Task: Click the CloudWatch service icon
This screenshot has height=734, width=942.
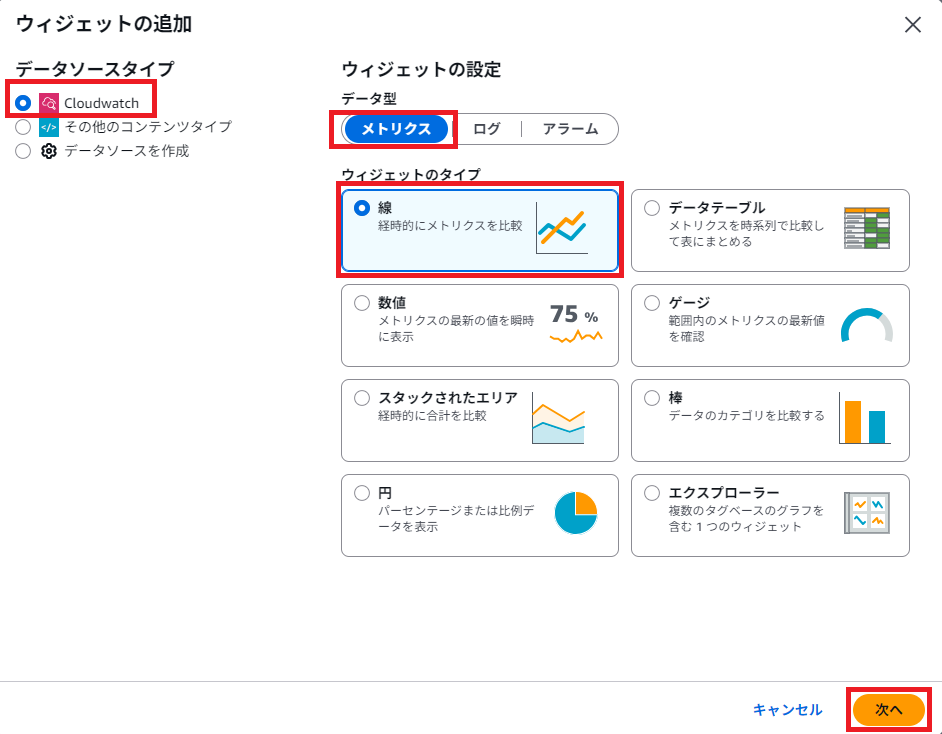Action: (x=49, y=103)
